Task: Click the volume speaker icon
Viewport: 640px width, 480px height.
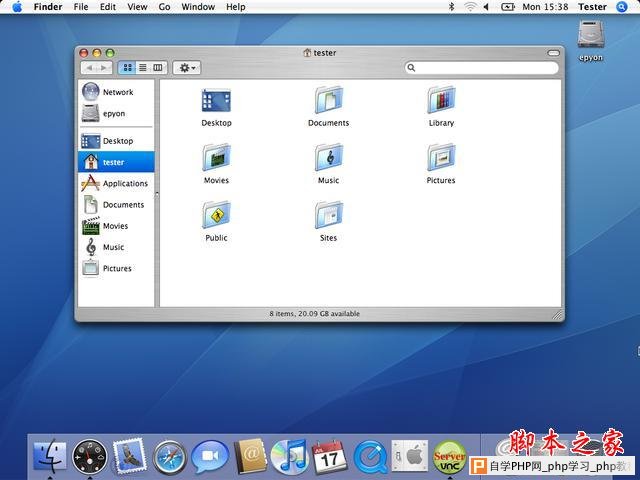Action: (x=486, y=7)
